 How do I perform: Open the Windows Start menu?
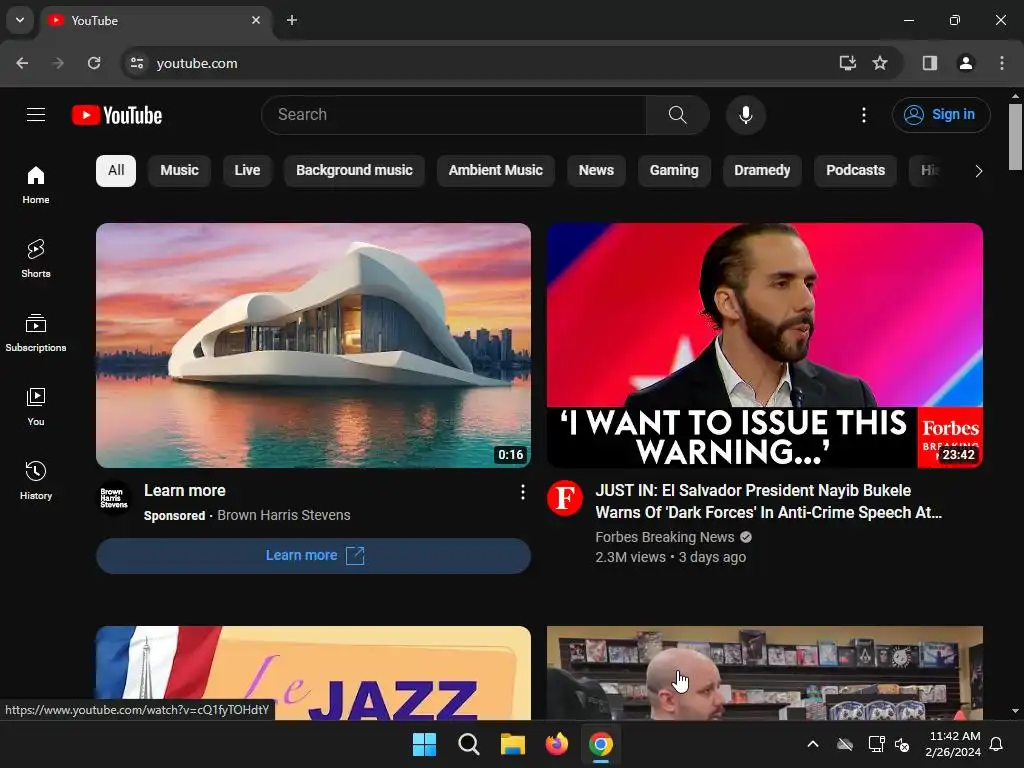pos(424,744)
